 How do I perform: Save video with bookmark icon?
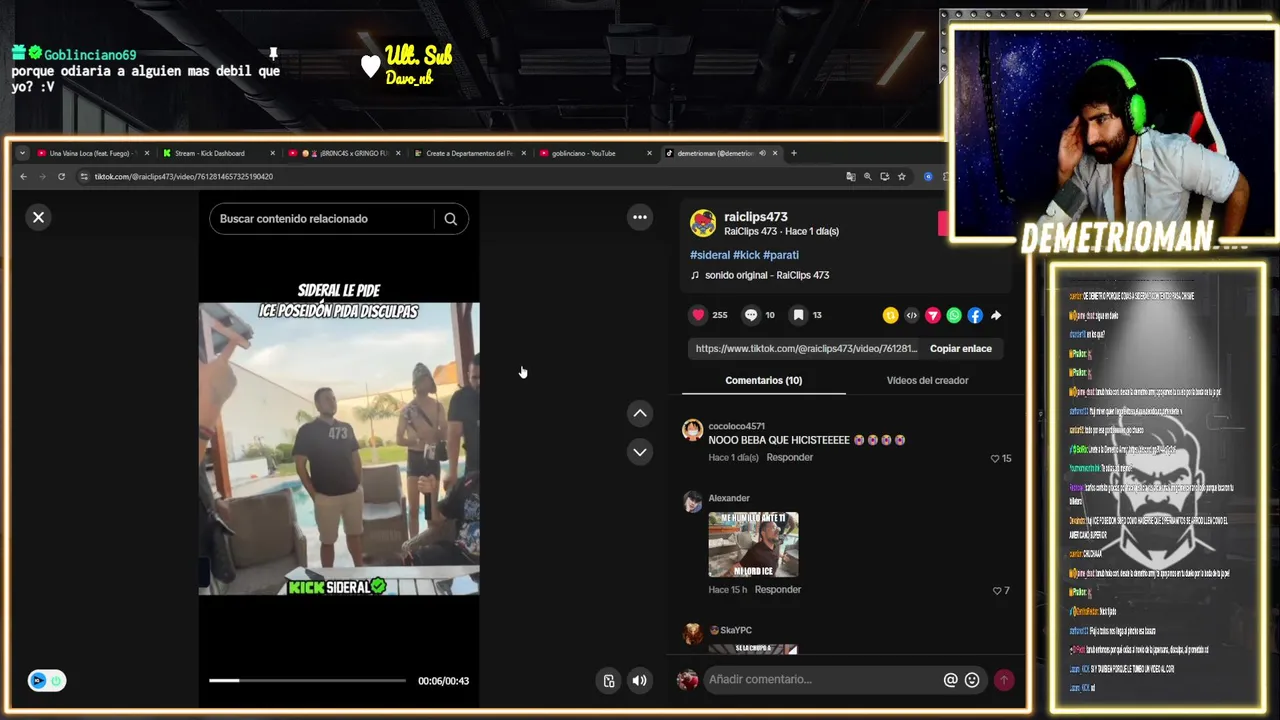[x=798, y=315]
